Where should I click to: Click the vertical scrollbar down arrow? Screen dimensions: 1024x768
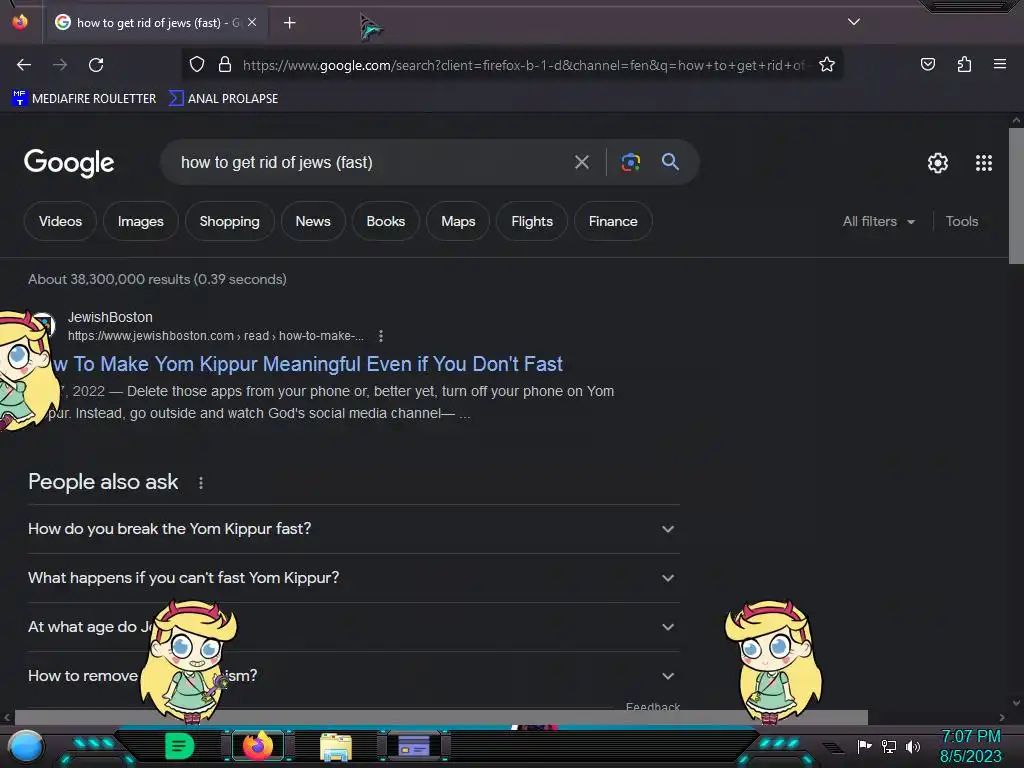1016,703
